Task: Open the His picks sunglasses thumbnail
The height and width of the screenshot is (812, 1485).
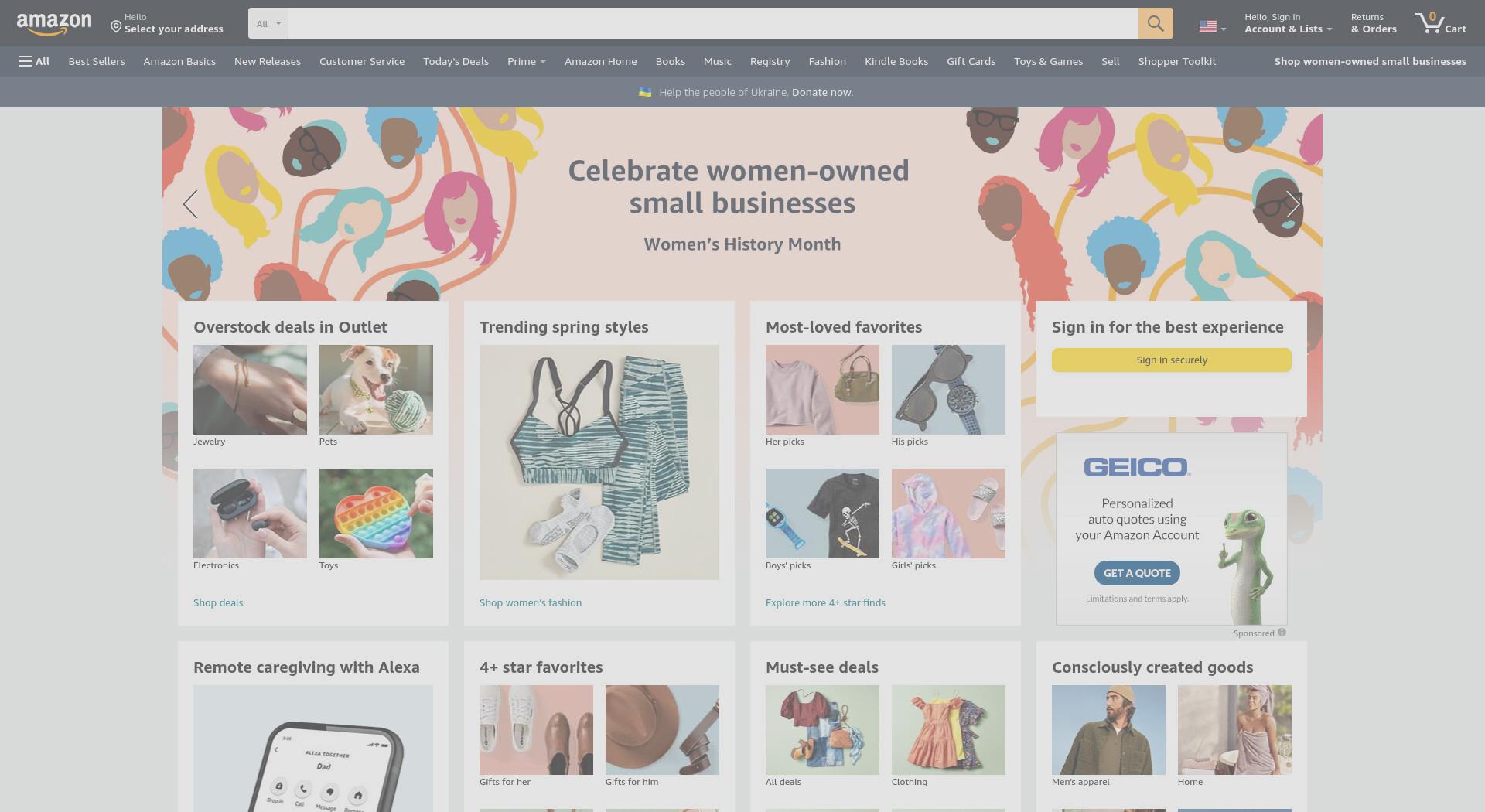Action: tap(948, 390)
